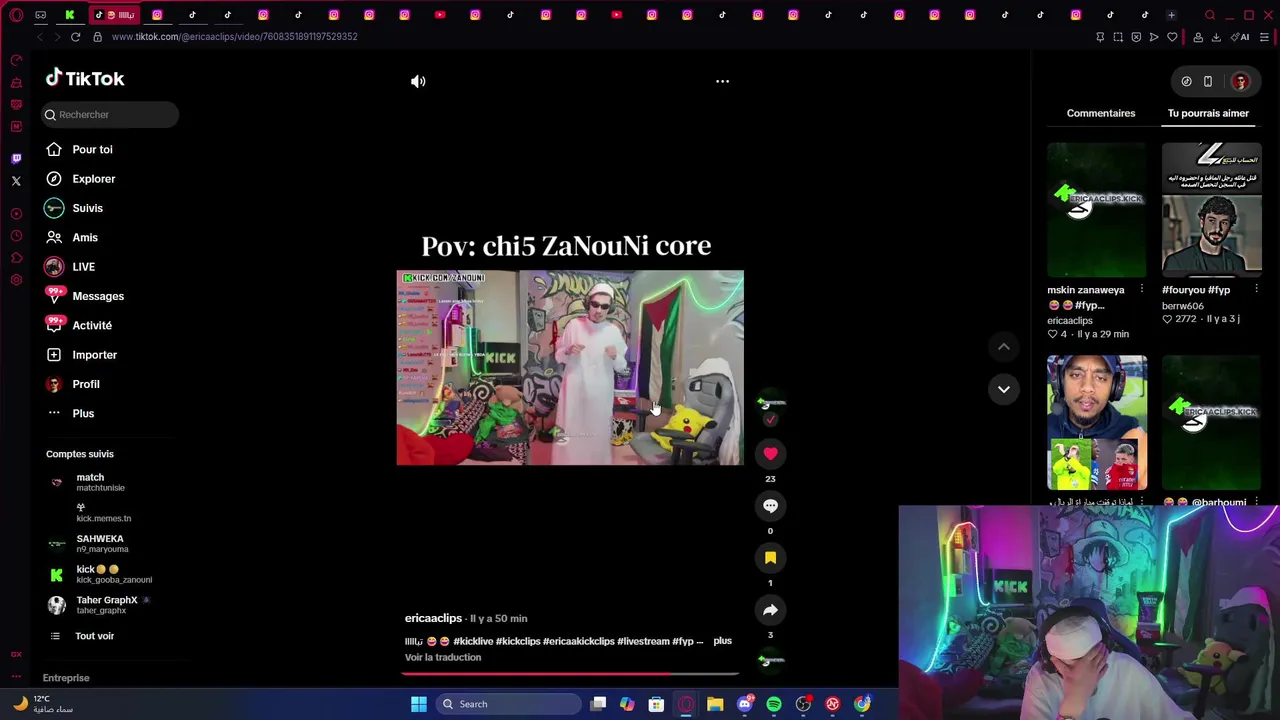Like the video with the red heart
Viewport: 1280px width, 720px height.
click(x=770, y=454)
